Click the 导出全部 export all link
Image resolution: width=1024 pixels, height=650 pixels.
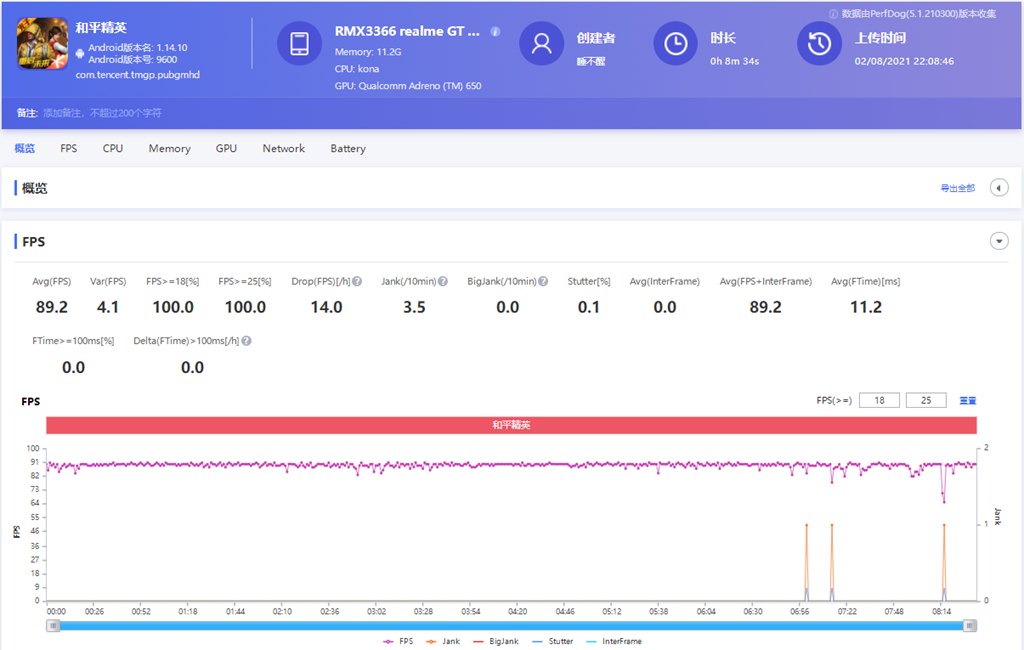[x=957, y=188]
